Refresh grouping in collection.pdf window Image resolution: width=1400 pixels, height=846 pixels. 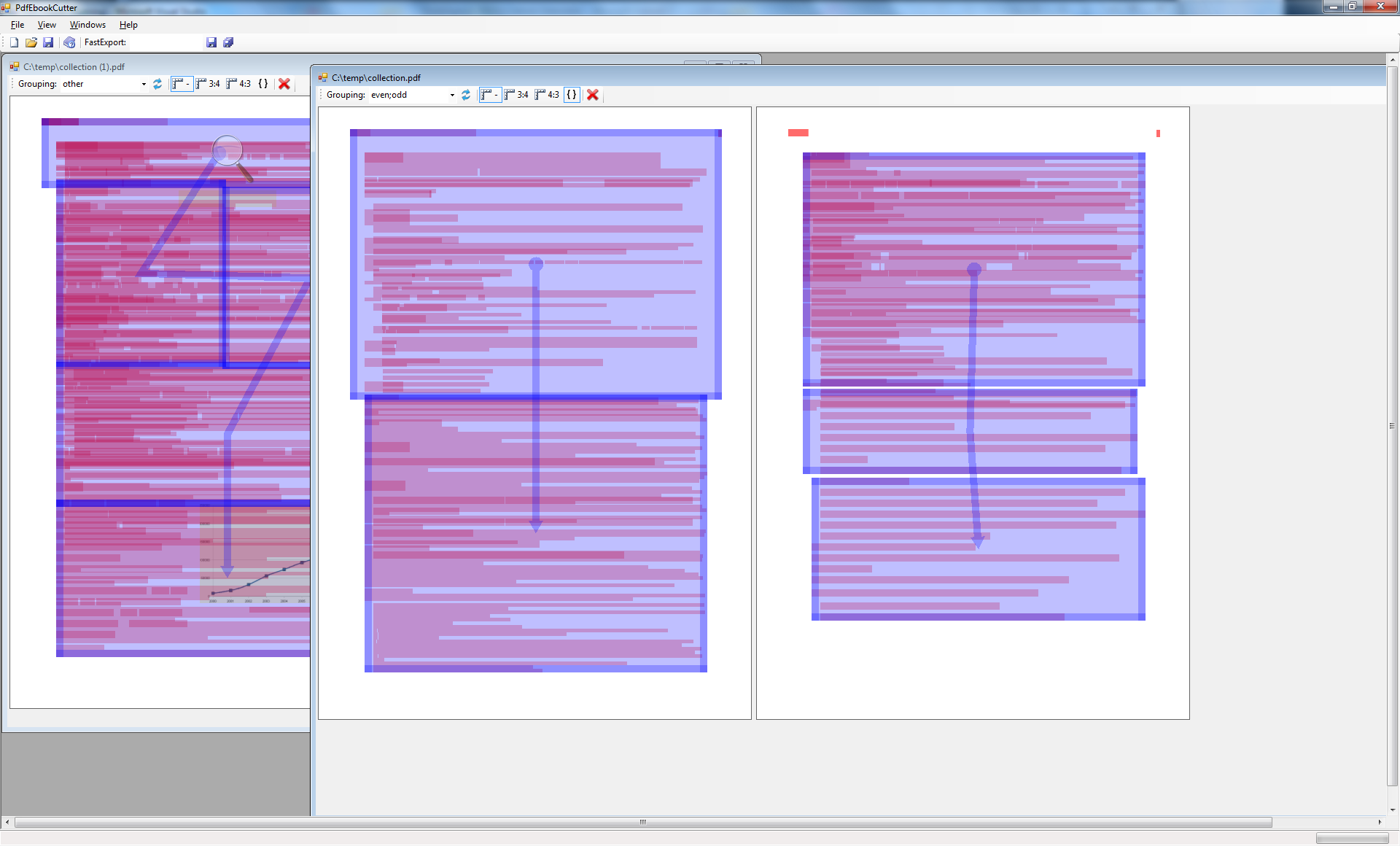466,95
